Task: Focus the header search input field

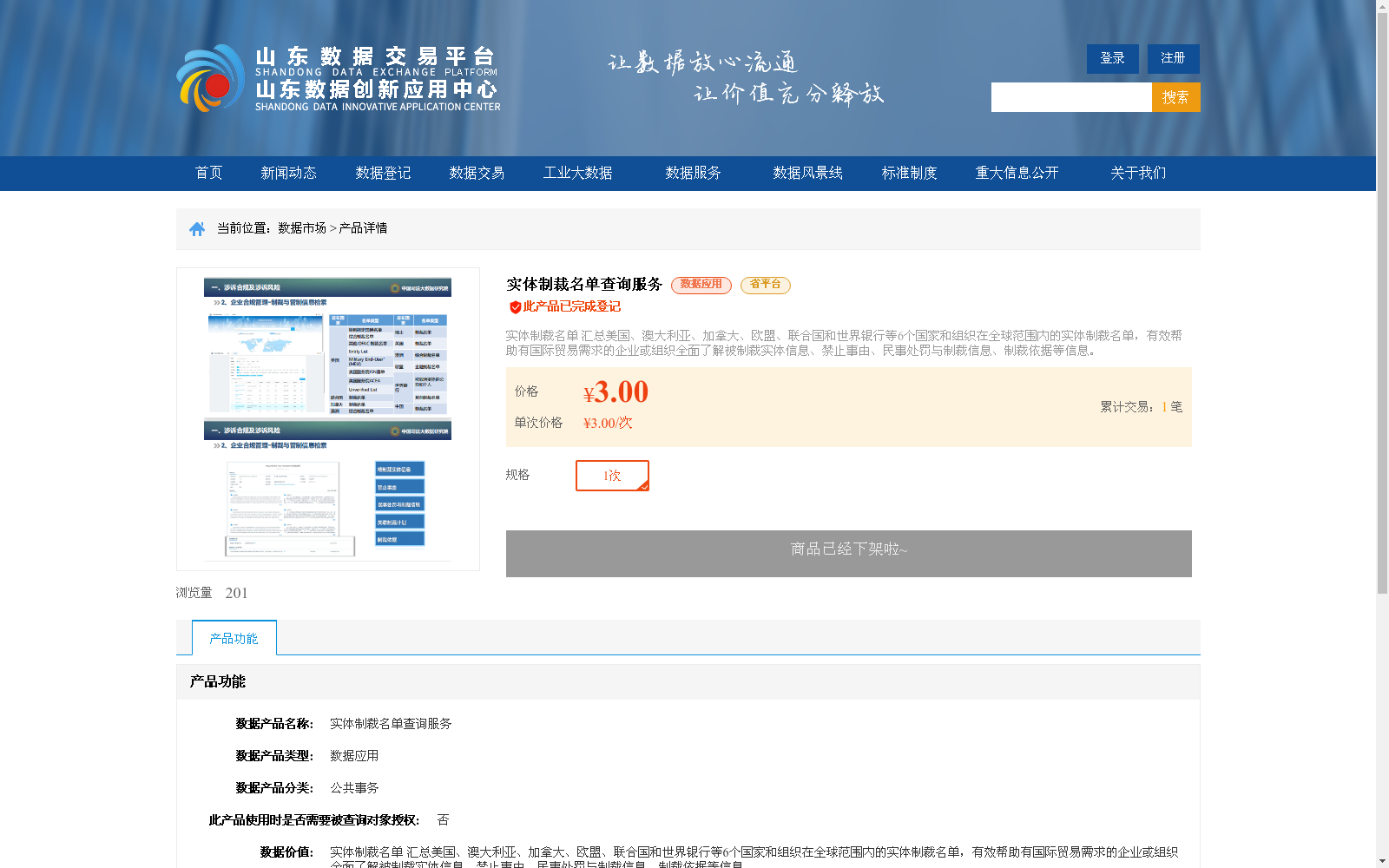Action: pos(1071,97)
